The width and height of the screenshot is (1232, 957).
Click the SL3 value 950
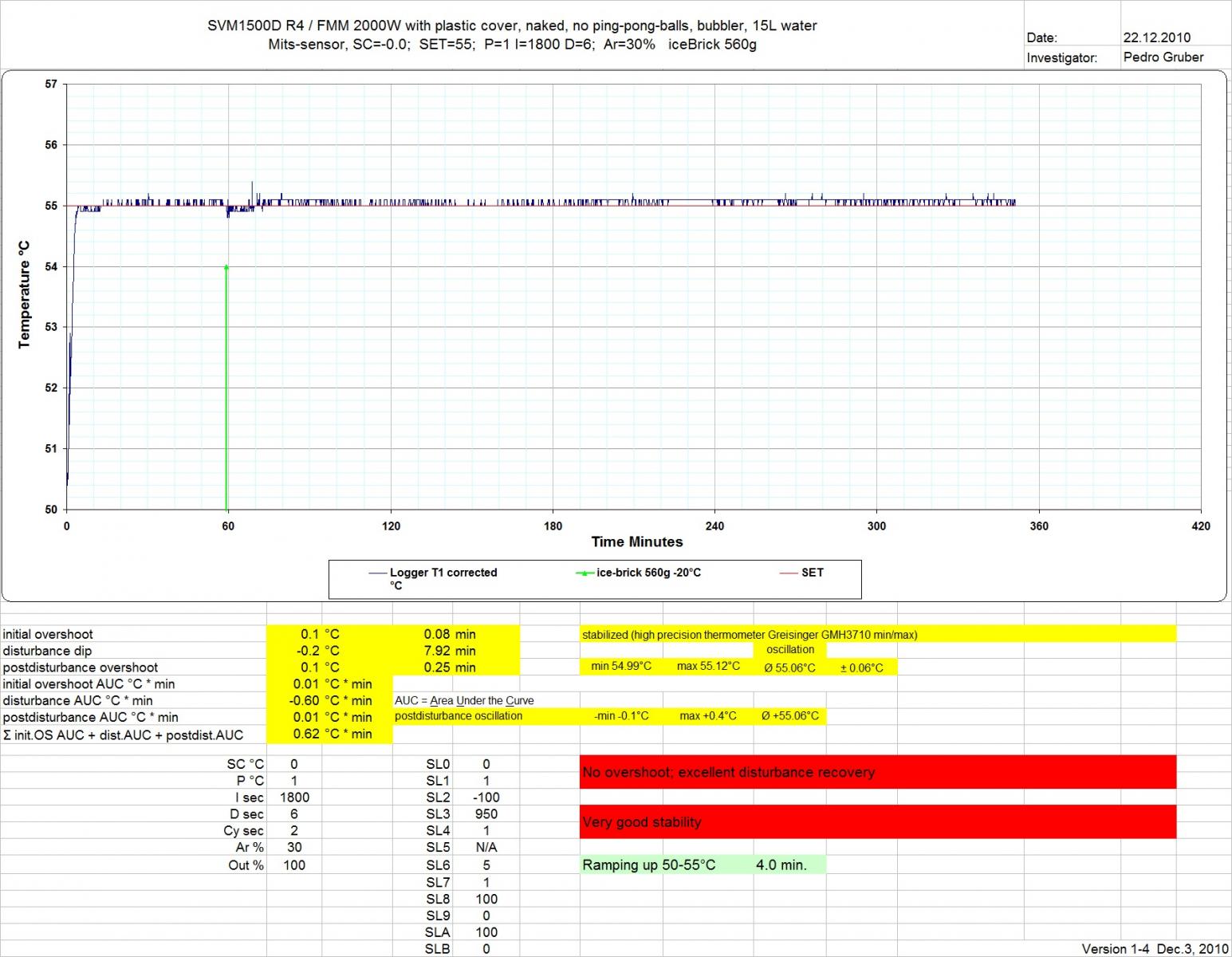[486, 814]
